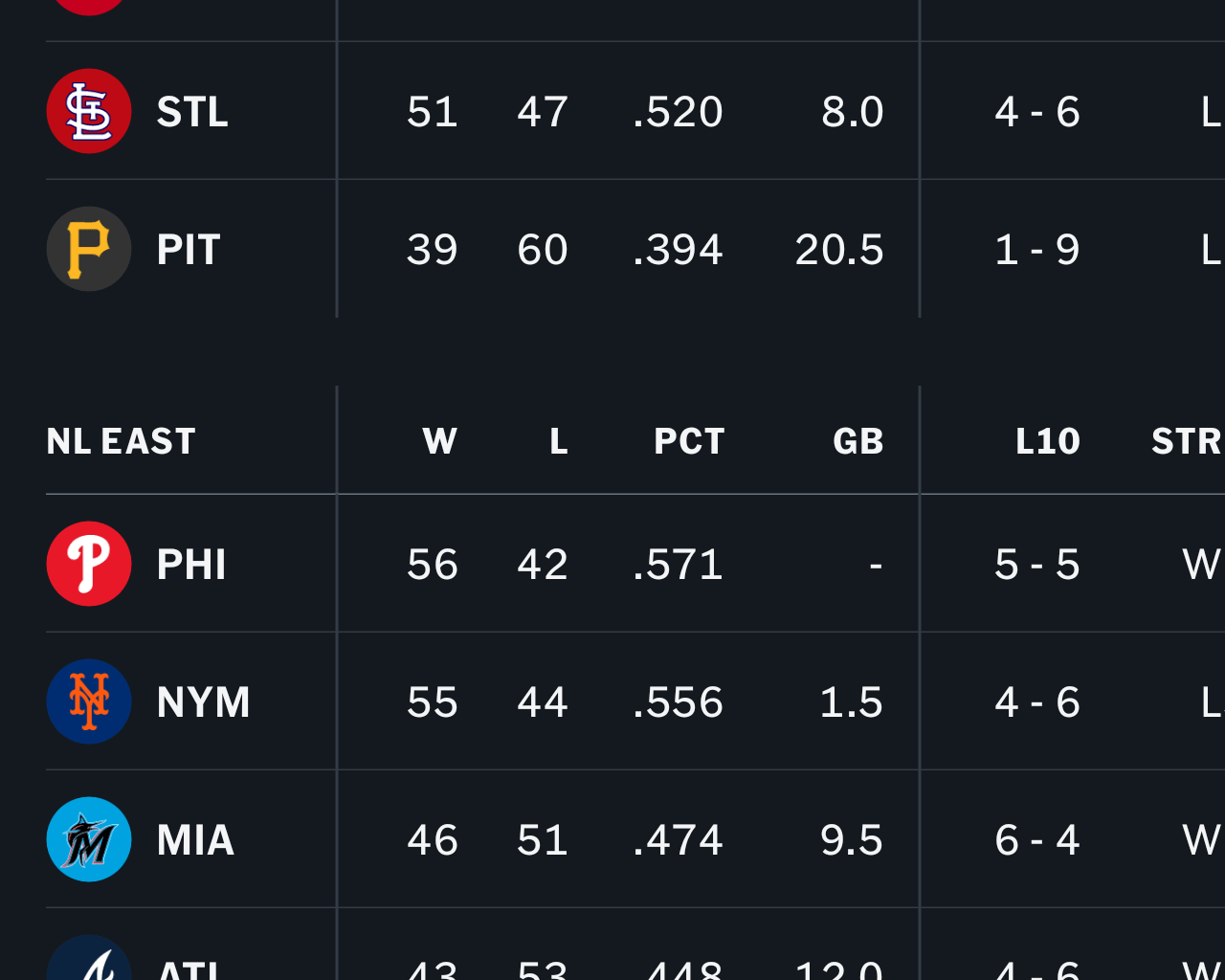Click the L10 column header
This screenshot has width=1225, height=980.
(x=1048, y=440)
